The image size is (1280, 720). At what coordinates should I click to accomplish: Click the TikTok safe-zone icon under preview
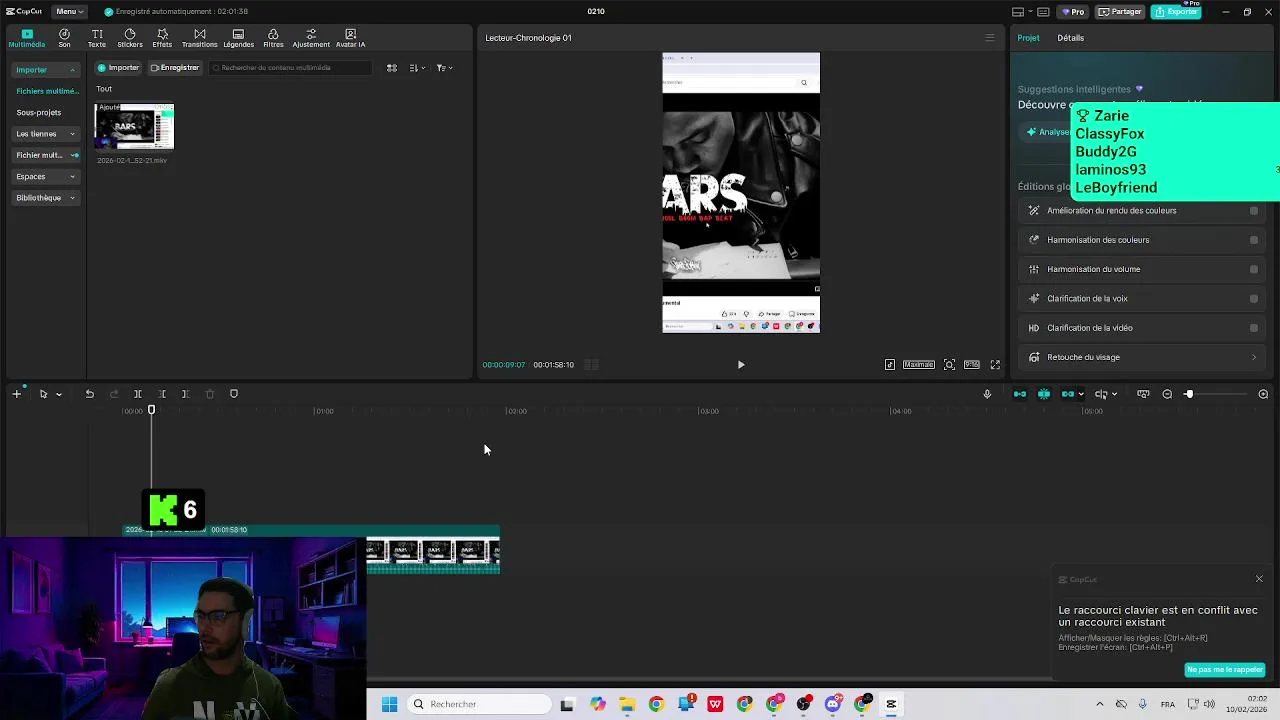[890, 365]
